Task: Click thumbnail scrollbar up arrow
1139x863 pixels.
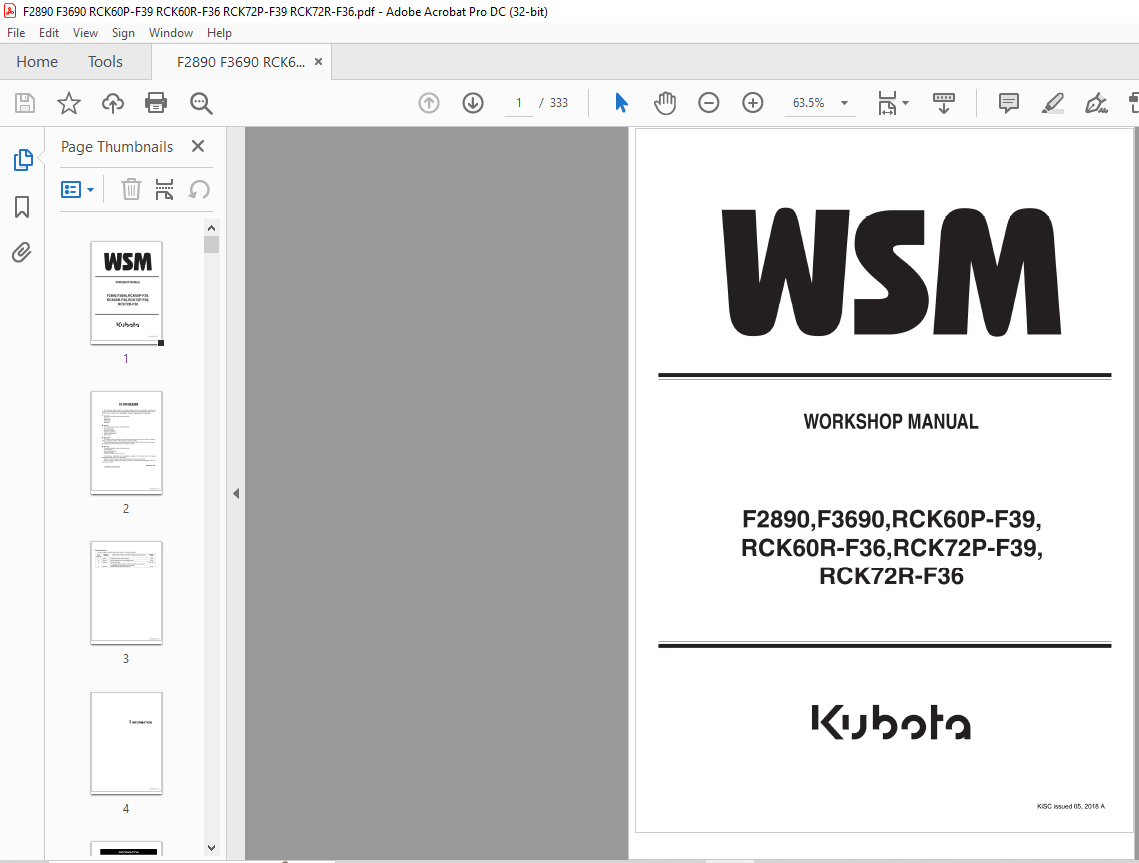Action: pyautogui.click(x=211, y=228)
